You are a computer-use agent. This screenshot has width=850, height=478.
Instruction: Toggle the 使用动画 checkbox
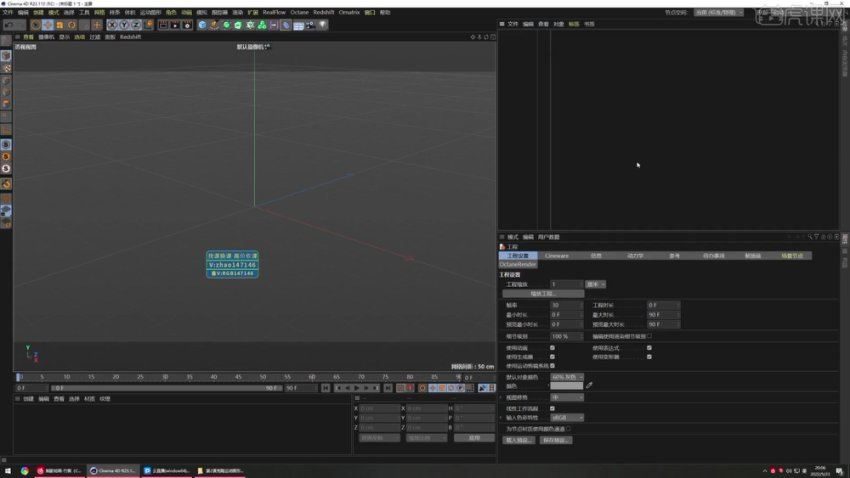tap(552, 348)
